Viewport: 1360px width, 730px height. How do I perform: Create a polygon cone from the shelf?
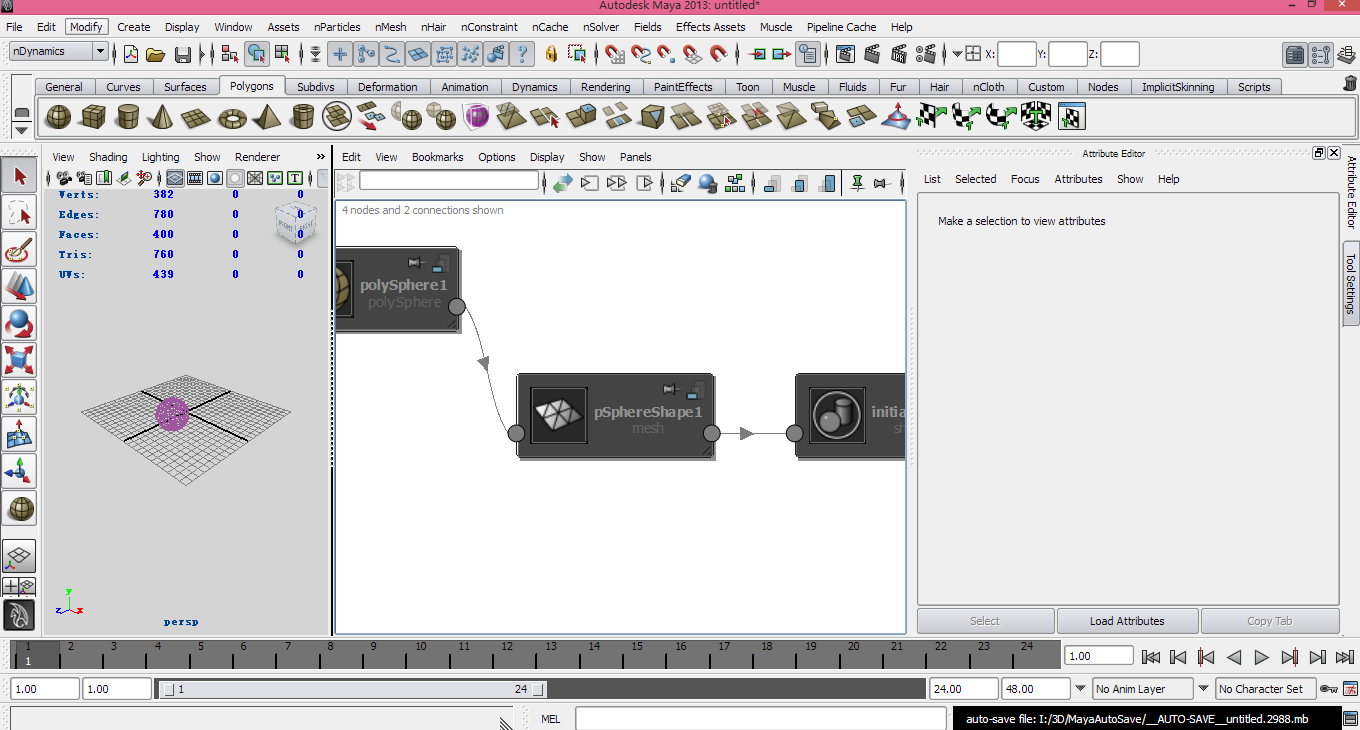(163, 118)
